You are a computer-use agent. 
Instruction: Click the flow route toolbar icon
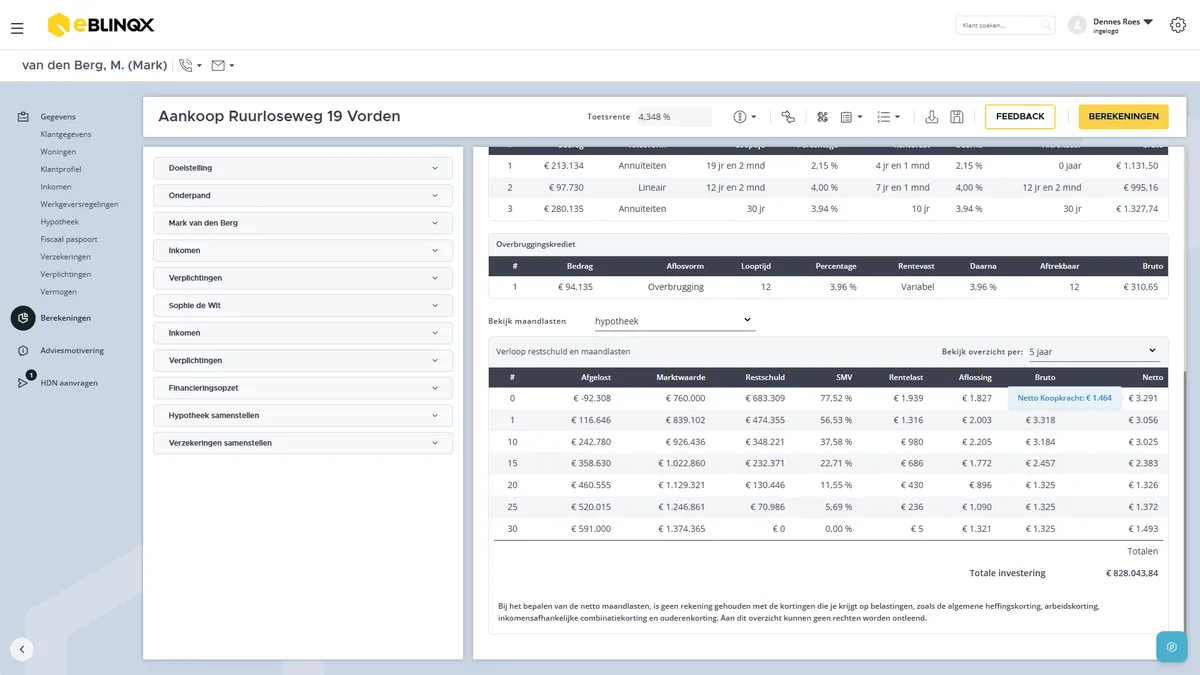788,117
